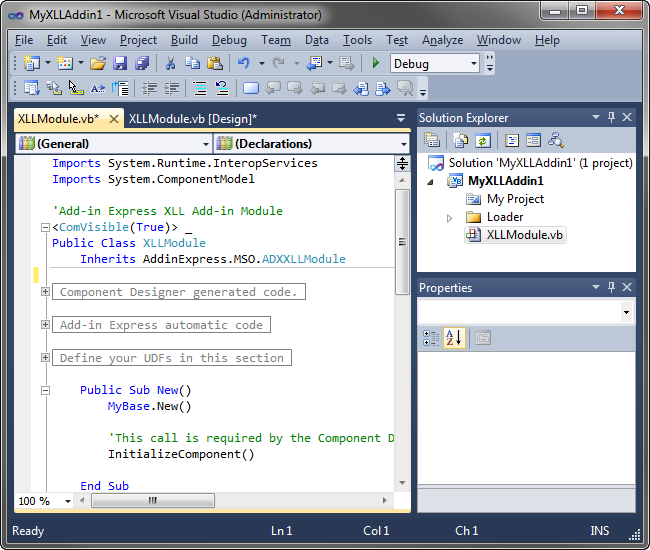The image size is (650, 550).
Task: Click the Undo arrow icon
Action: [243, 63]
